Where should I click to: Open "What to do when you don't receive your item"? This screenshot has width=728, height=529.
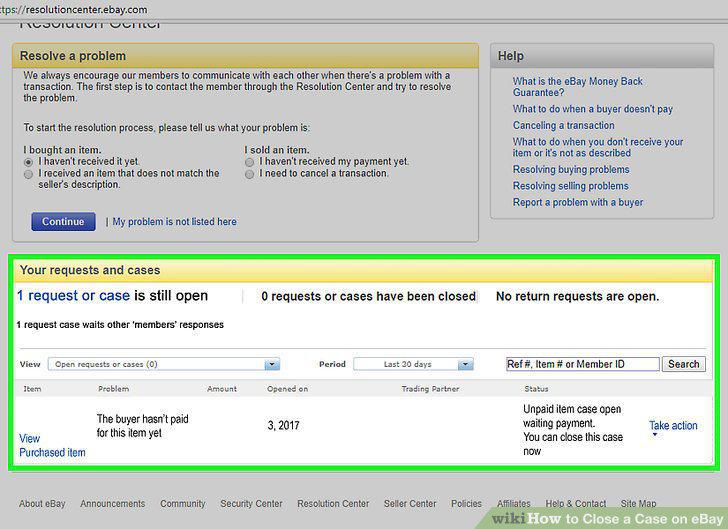click(x=598, y=147)
